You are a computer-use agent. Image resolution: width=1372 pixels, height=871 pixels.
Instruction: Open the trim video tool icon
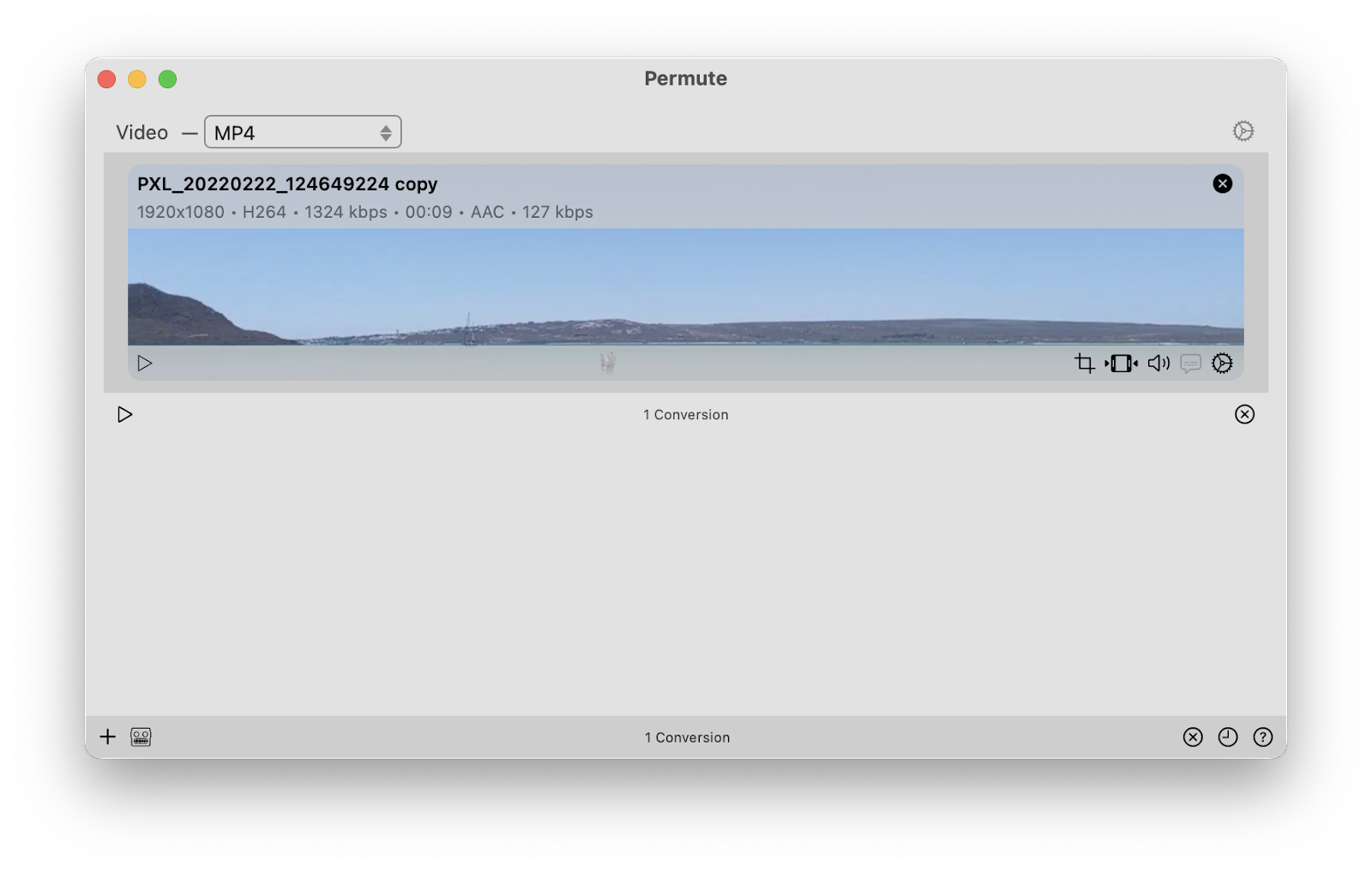(1122, 363)
